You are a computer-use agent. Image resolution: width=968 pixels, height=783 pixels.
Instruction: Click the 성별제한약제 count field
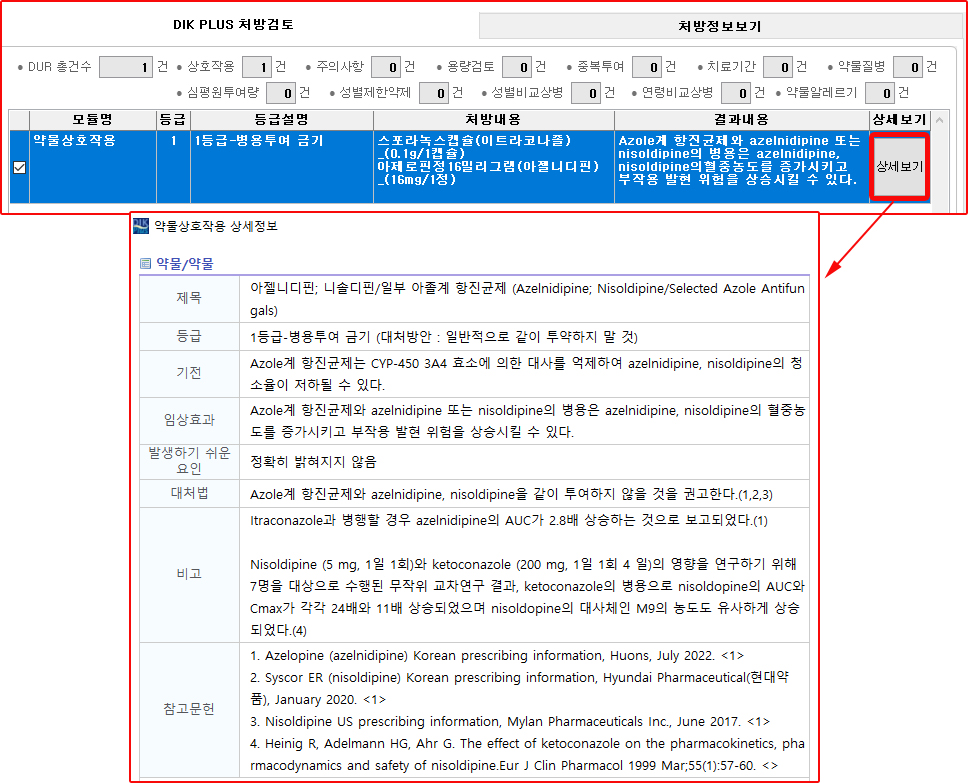click(x=434, y=93)
